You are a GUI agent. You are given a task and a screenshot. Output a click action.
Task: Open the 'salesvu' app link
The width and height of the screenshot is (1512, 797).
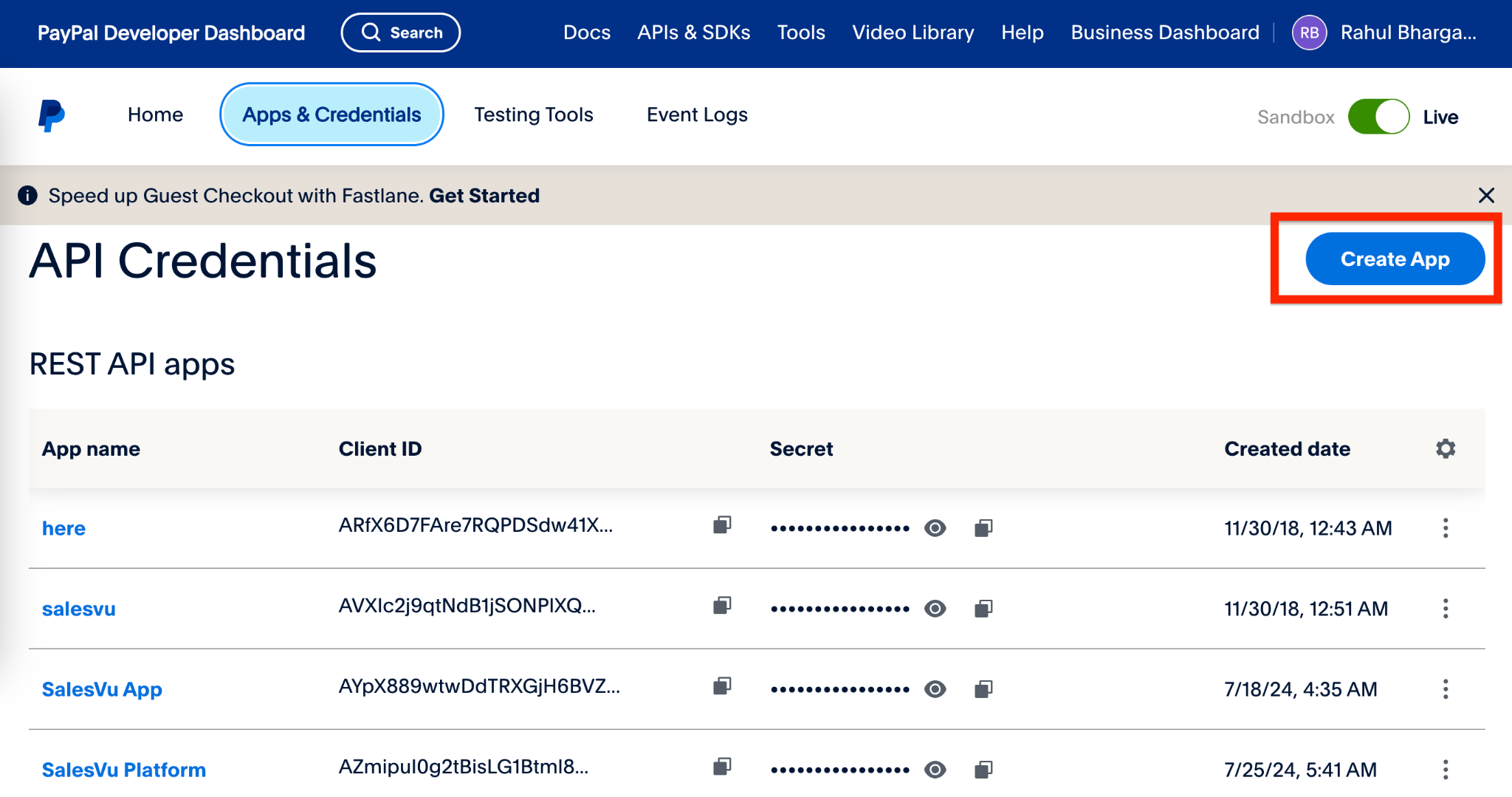(x=79, y=609)
